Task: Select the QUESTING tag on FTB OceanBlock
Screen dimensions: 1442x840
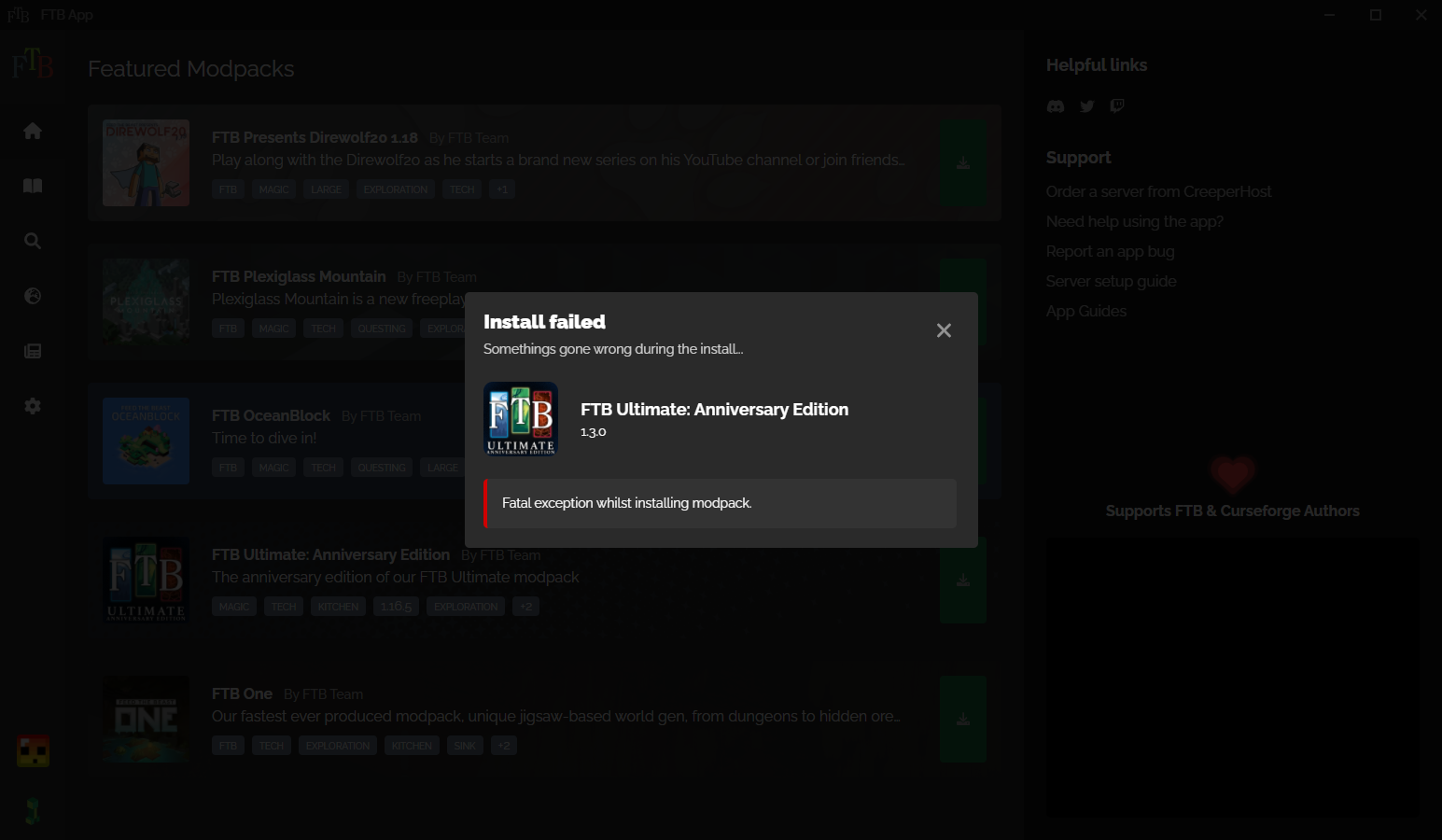Action: click(381, 467)
